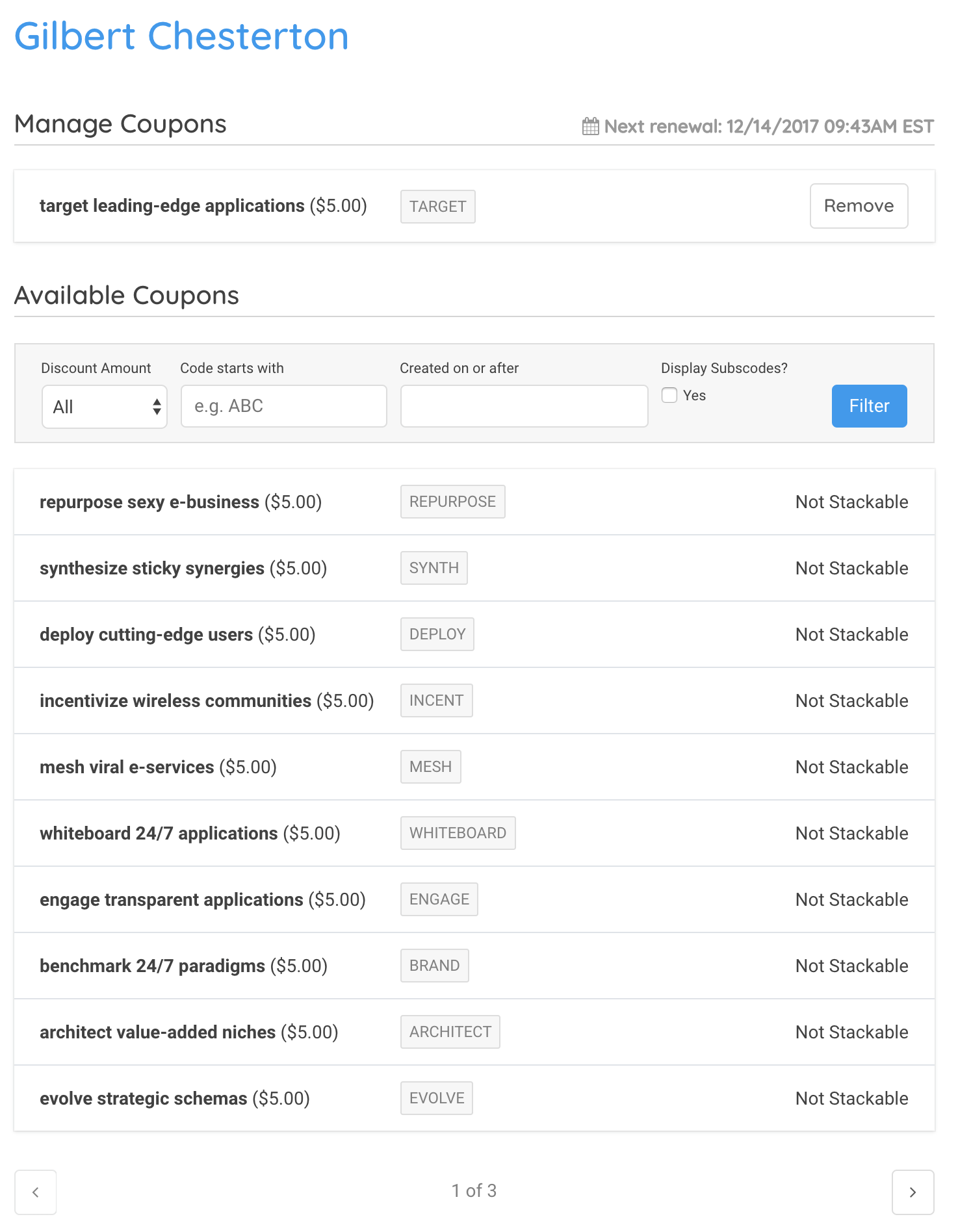Click mesh viral e-services coupon name
Image resolution: width=958 pixels, height=1232 pixels.
coord(127,767)
